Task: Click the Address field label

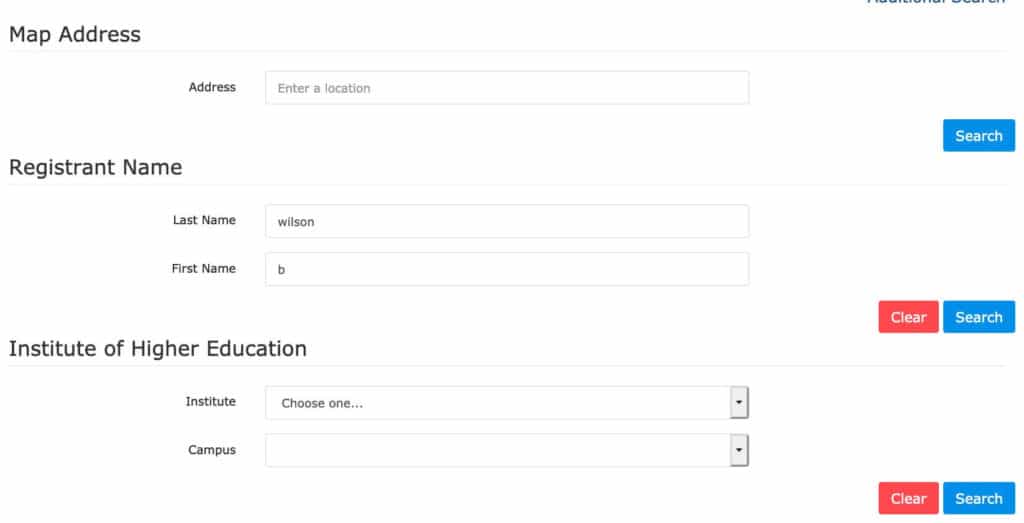Action: (x=212, y=88)
